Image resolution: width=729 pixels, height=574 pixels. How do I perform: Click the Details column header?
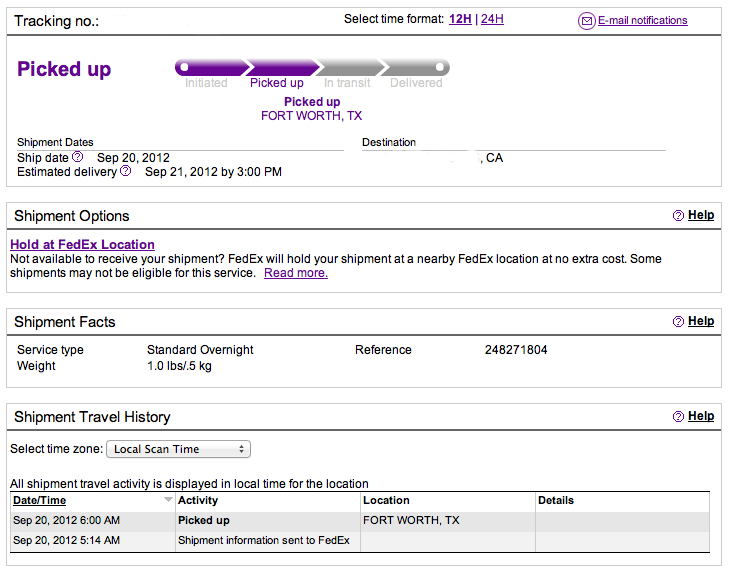[556, 501]
